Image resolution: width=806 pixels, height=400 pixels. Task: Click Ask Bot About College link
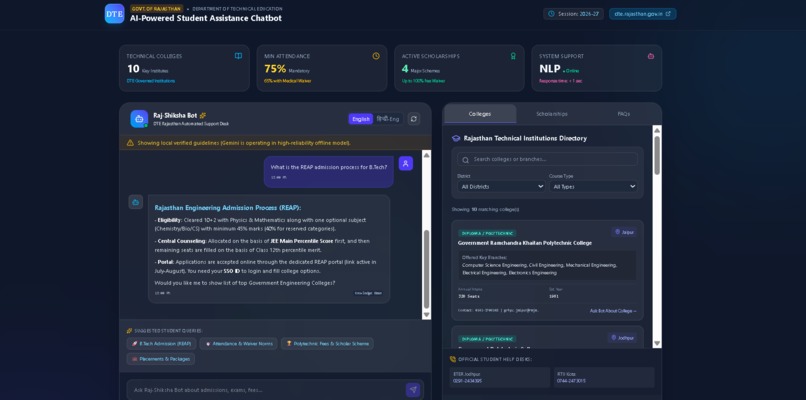pyautogui.click(x=613, y=311)
